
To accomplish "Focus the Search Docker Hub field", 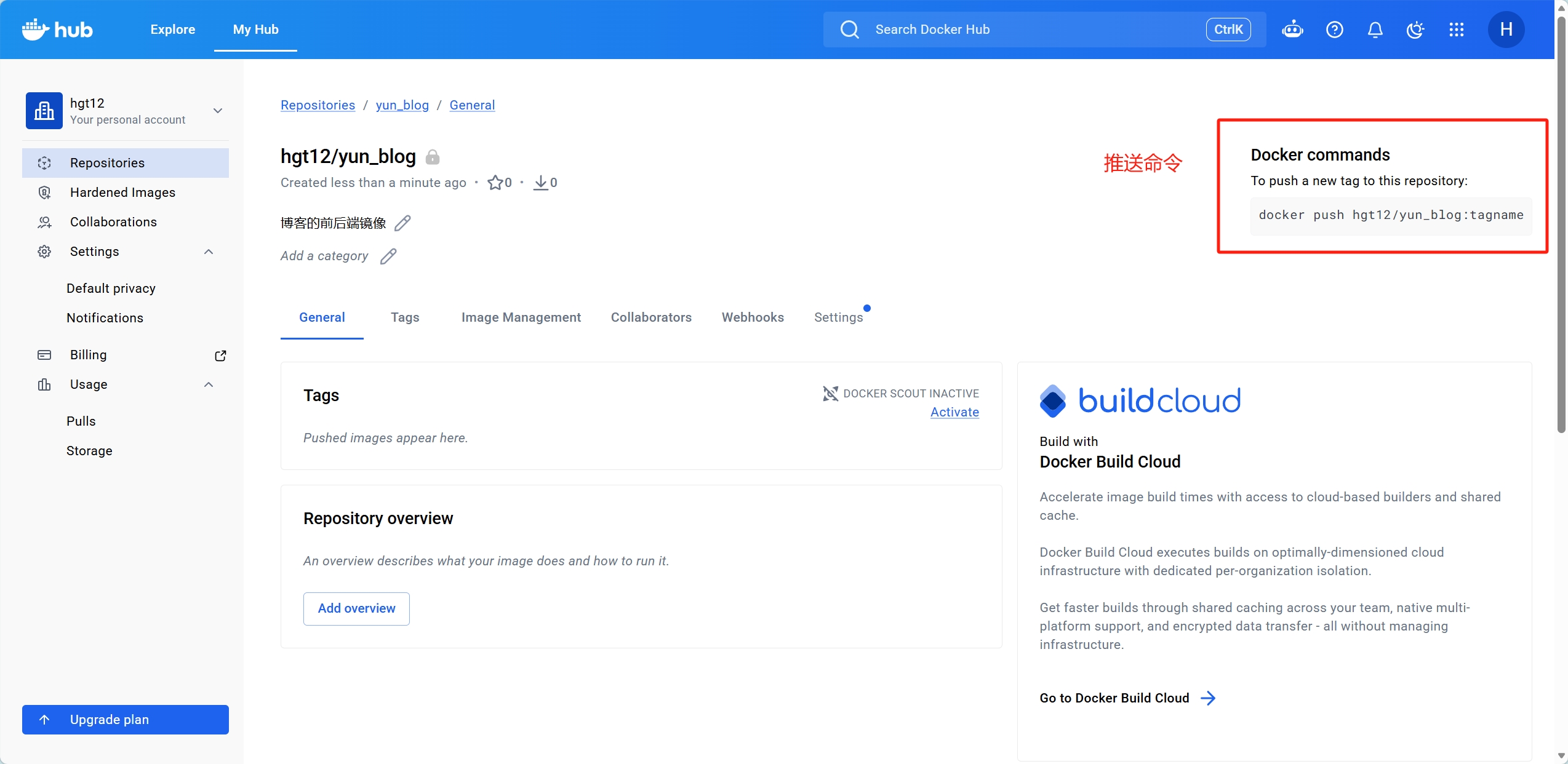I will pos(1045,30).
